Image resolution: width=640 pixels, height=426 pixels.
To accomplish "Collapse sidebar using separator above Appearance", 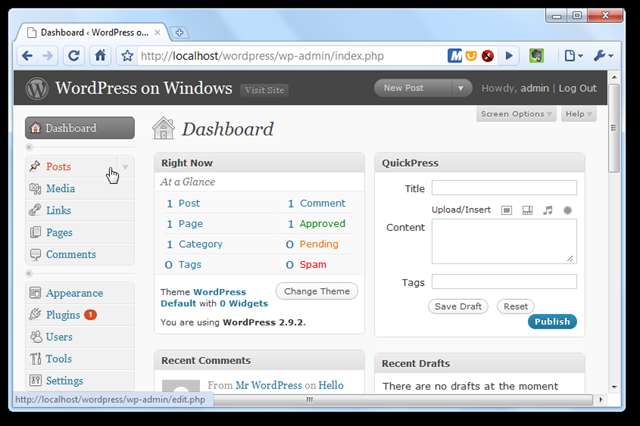I will 80,273.
